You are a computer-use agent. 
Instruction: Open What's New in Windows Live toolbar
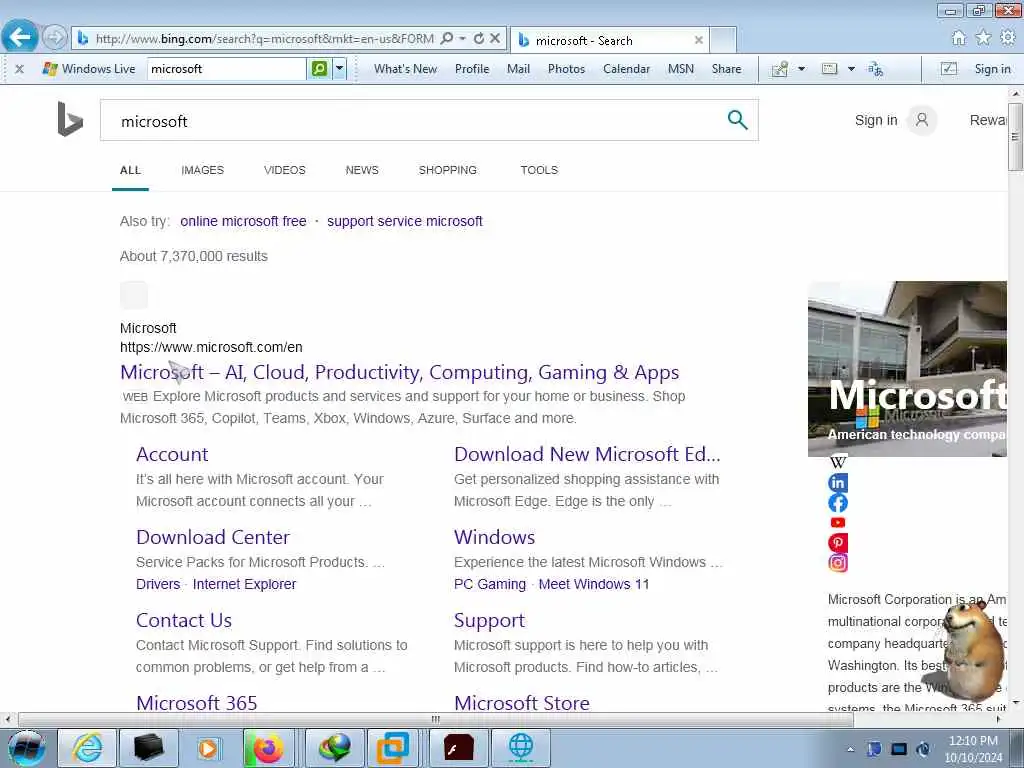[x=406, y=69]
